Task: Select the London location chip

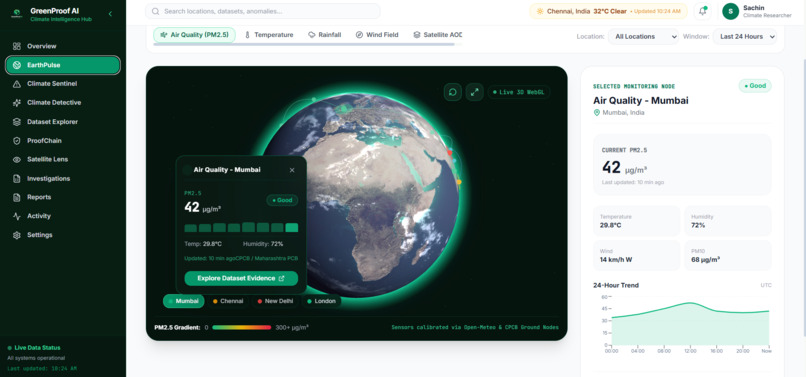Action: [x=322, y=301]
